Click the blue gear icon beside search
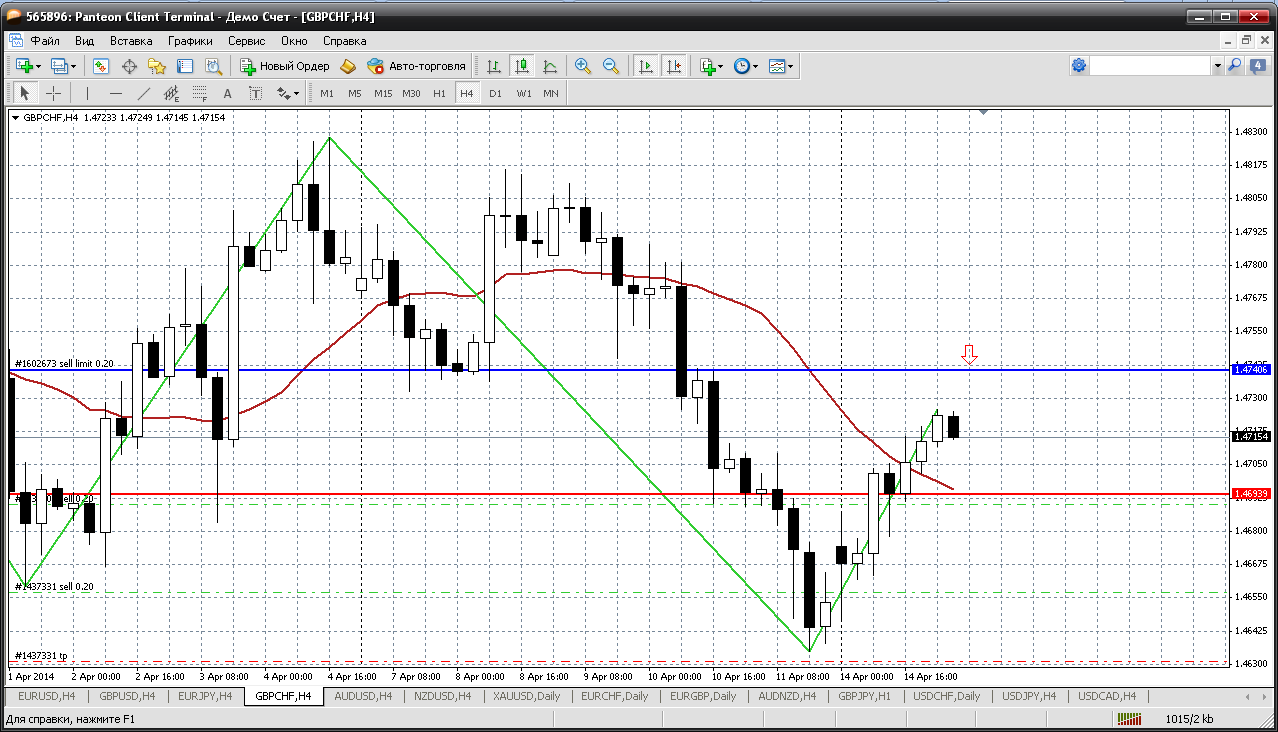Image resolution: width=1278 pixels, height=732 pixels. pyautogui.click(x=1079, y=66)
